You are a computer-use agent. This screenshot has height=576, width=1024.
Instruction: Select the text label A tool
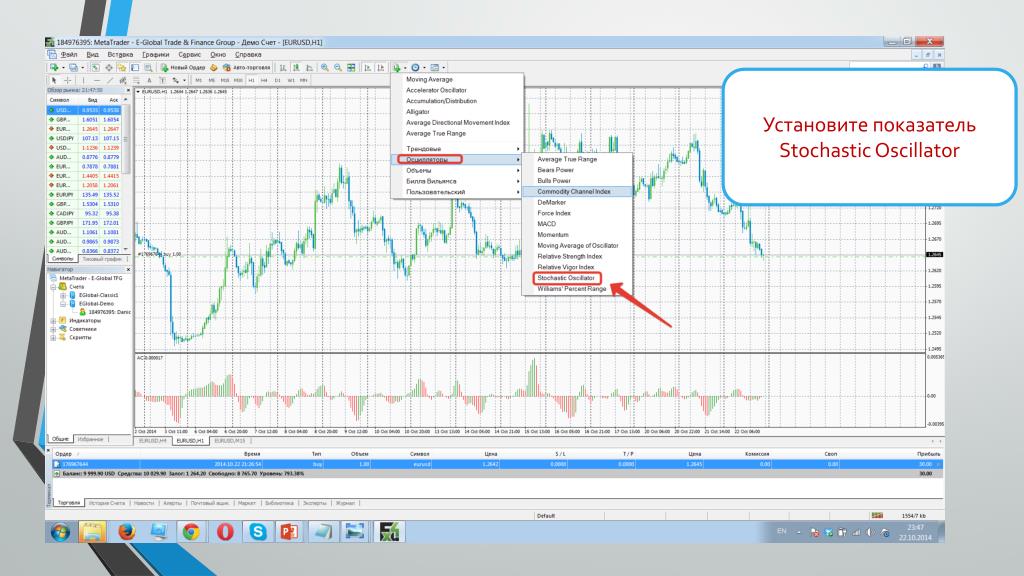pos(150,80)
